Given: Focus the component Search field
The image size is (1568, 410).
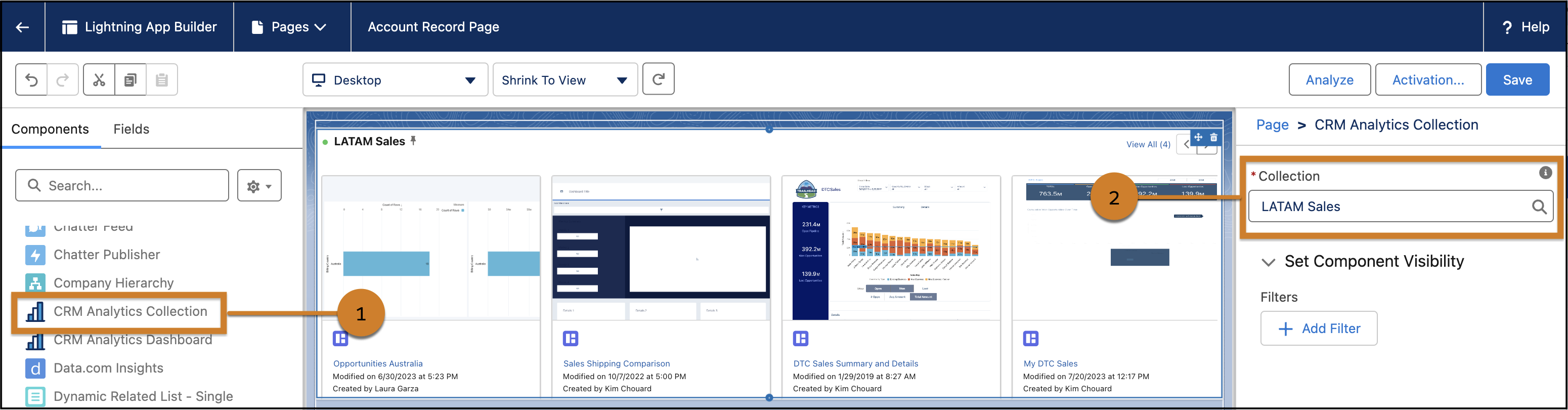Looking at the screenshot, I should pos(122,185).
